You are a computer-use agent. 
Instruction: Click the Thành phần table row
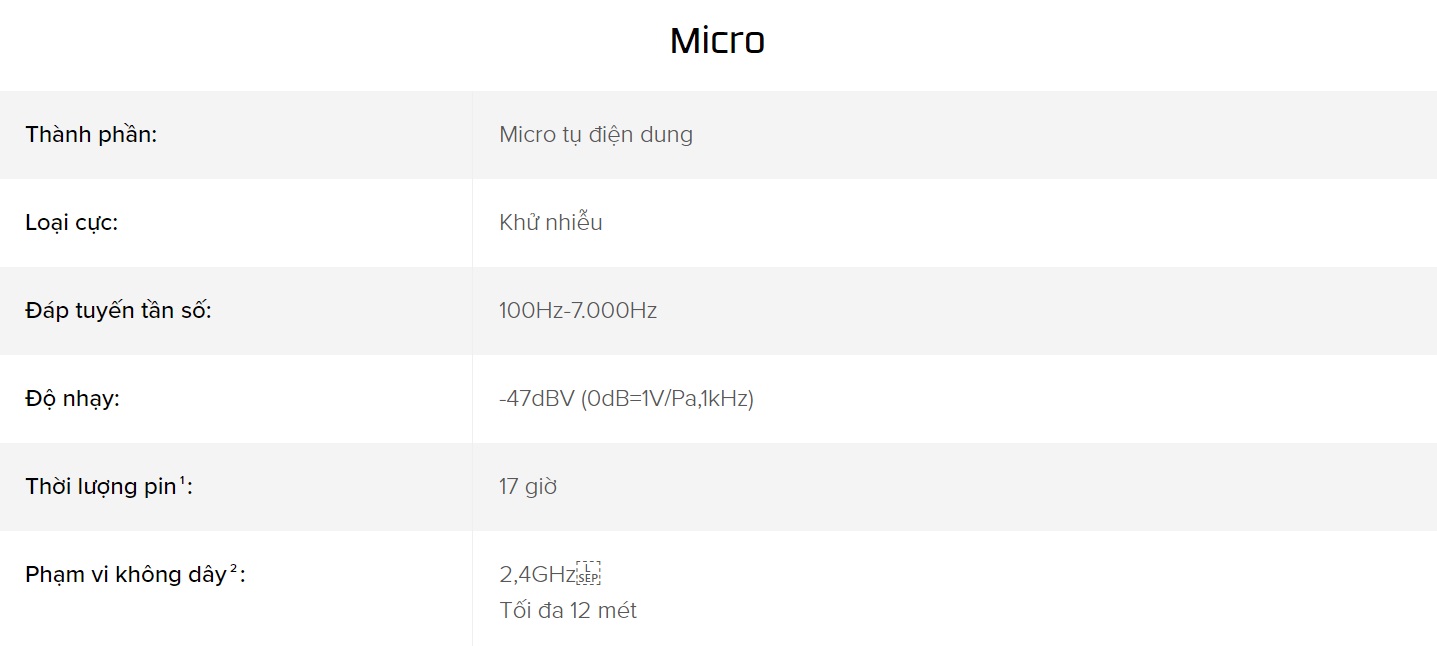pos(718,135)
